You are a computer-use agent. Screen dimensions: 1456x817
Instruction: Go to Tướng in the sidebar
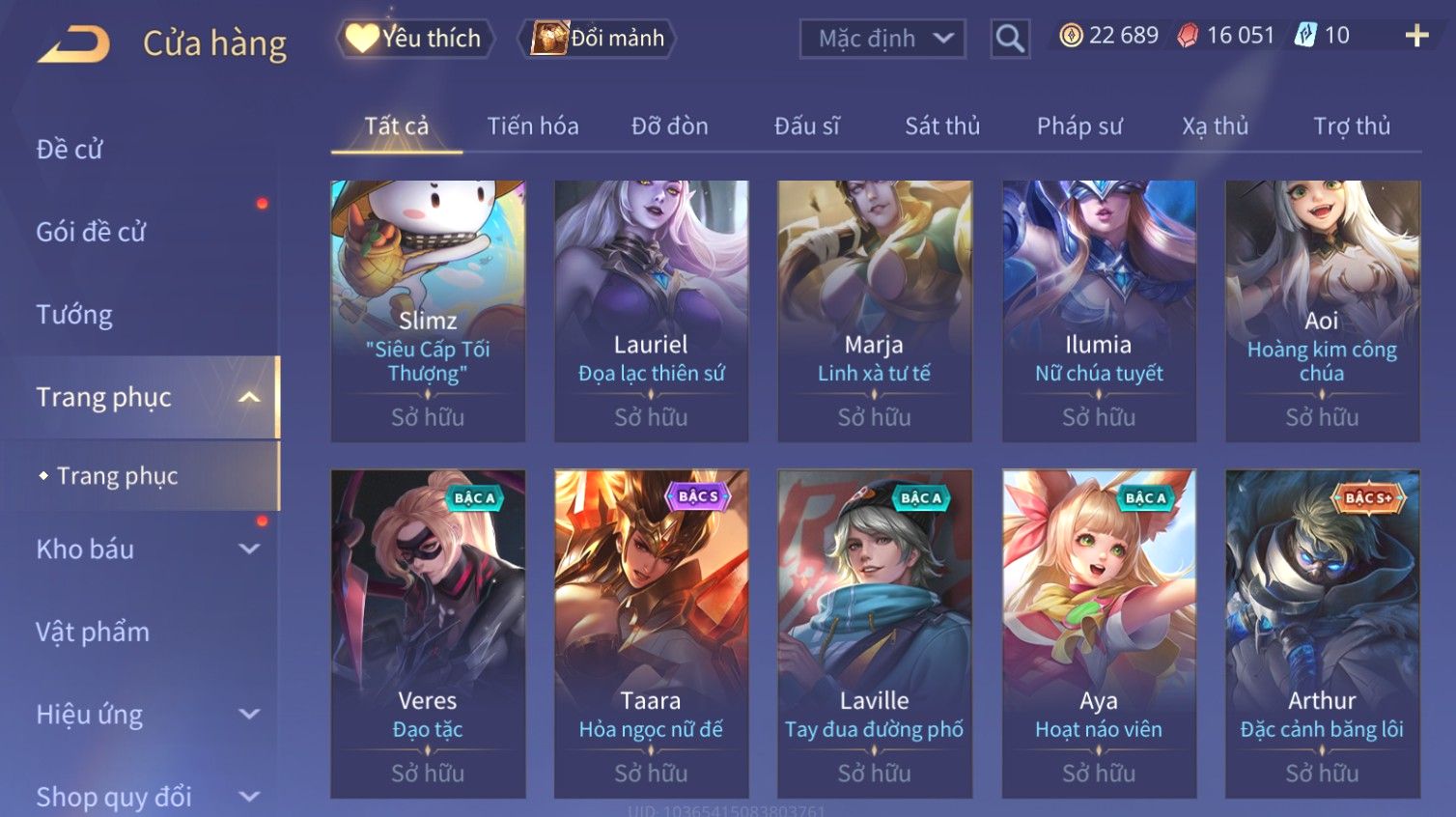[x=74, y=315]
